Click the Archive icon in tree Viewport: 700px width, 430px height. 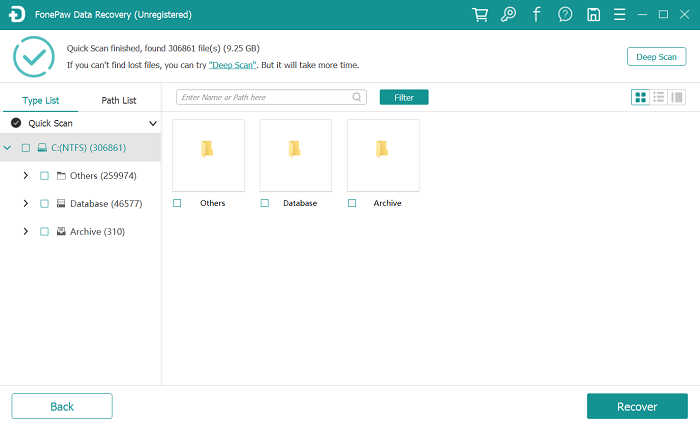[x=61, y=231]
